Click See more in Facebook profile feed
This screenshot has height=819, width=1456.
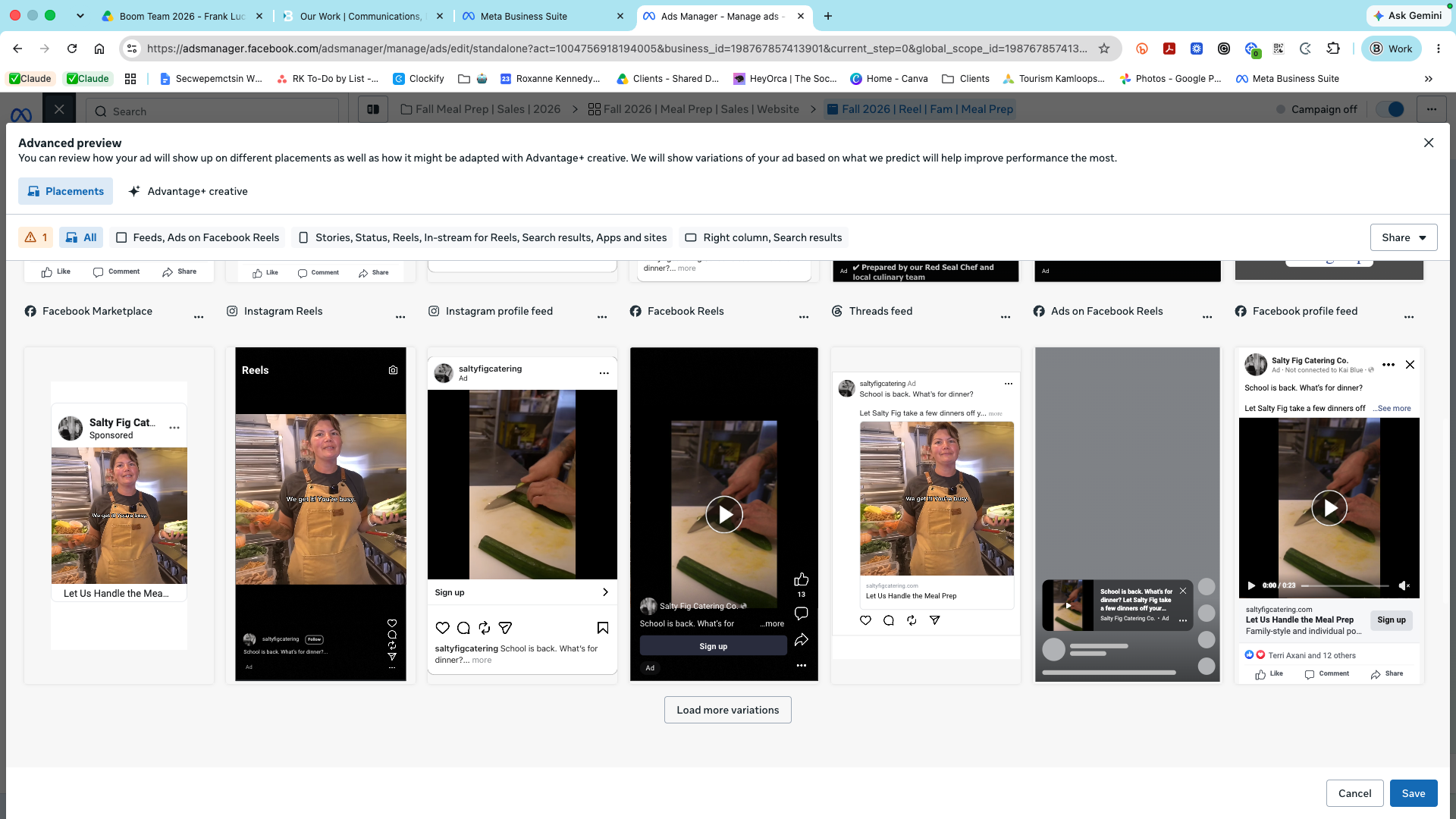pos(1394,409)
